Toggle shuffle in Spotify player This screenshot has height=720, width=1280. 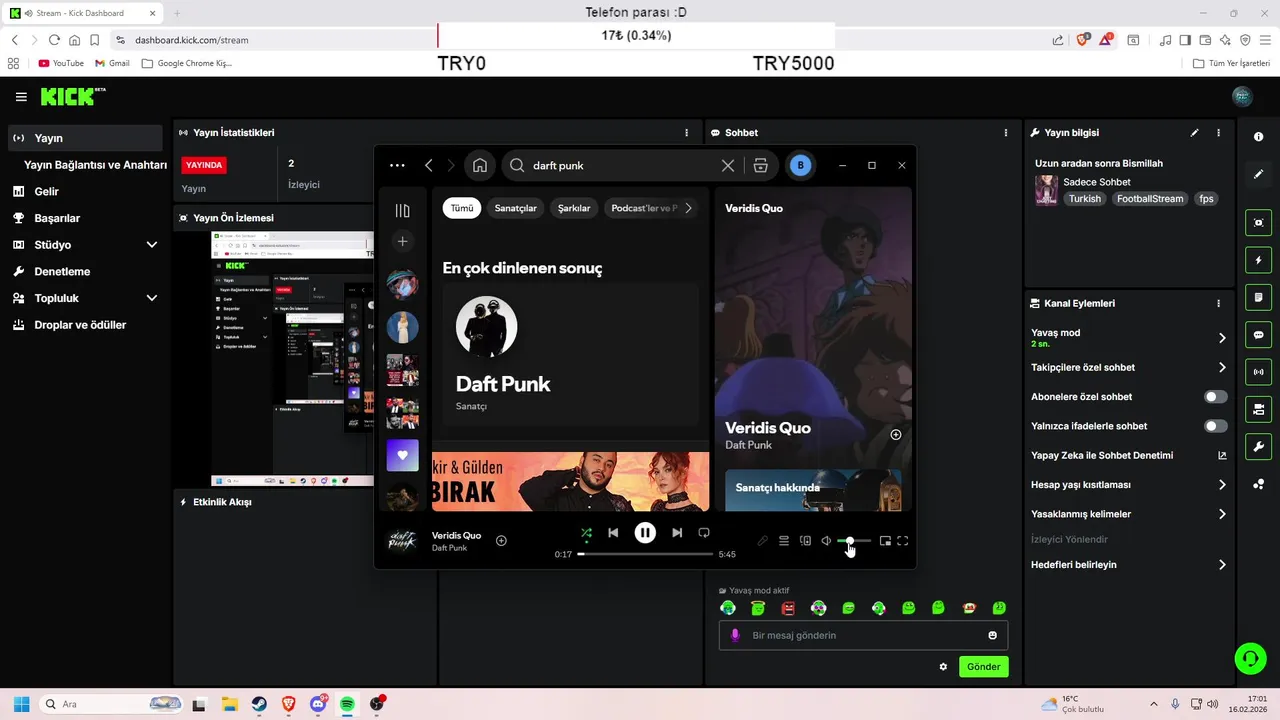pos(586,533)
